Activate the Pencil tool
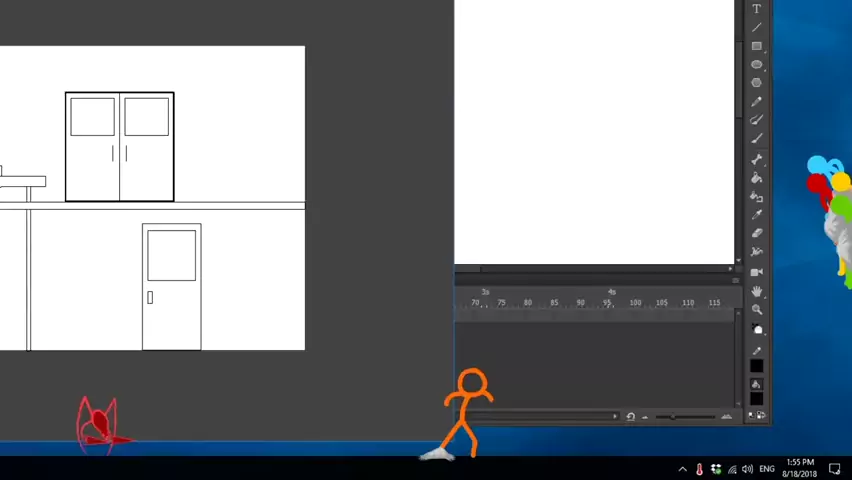Image resolution: width=852 pixels, height=480 pixels. coord(757,102)
